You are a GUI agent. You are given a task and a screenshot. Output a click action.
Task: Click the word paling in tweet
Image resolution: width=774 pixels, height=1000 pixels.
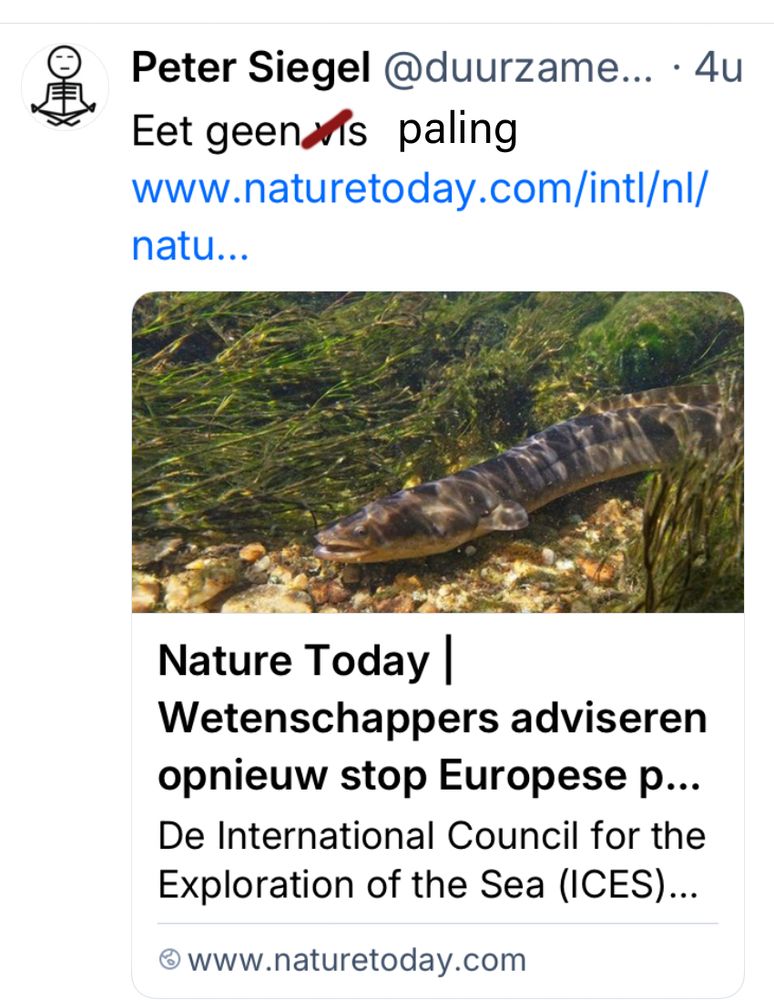click(x=457, y=130)
